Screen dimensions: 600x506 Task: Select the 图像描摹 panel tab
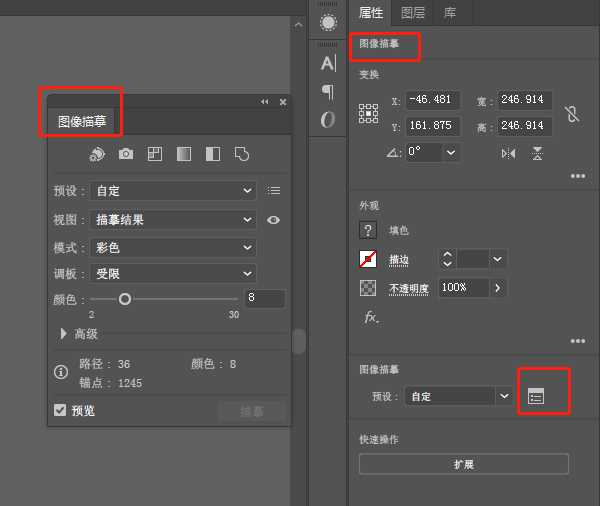82,121
